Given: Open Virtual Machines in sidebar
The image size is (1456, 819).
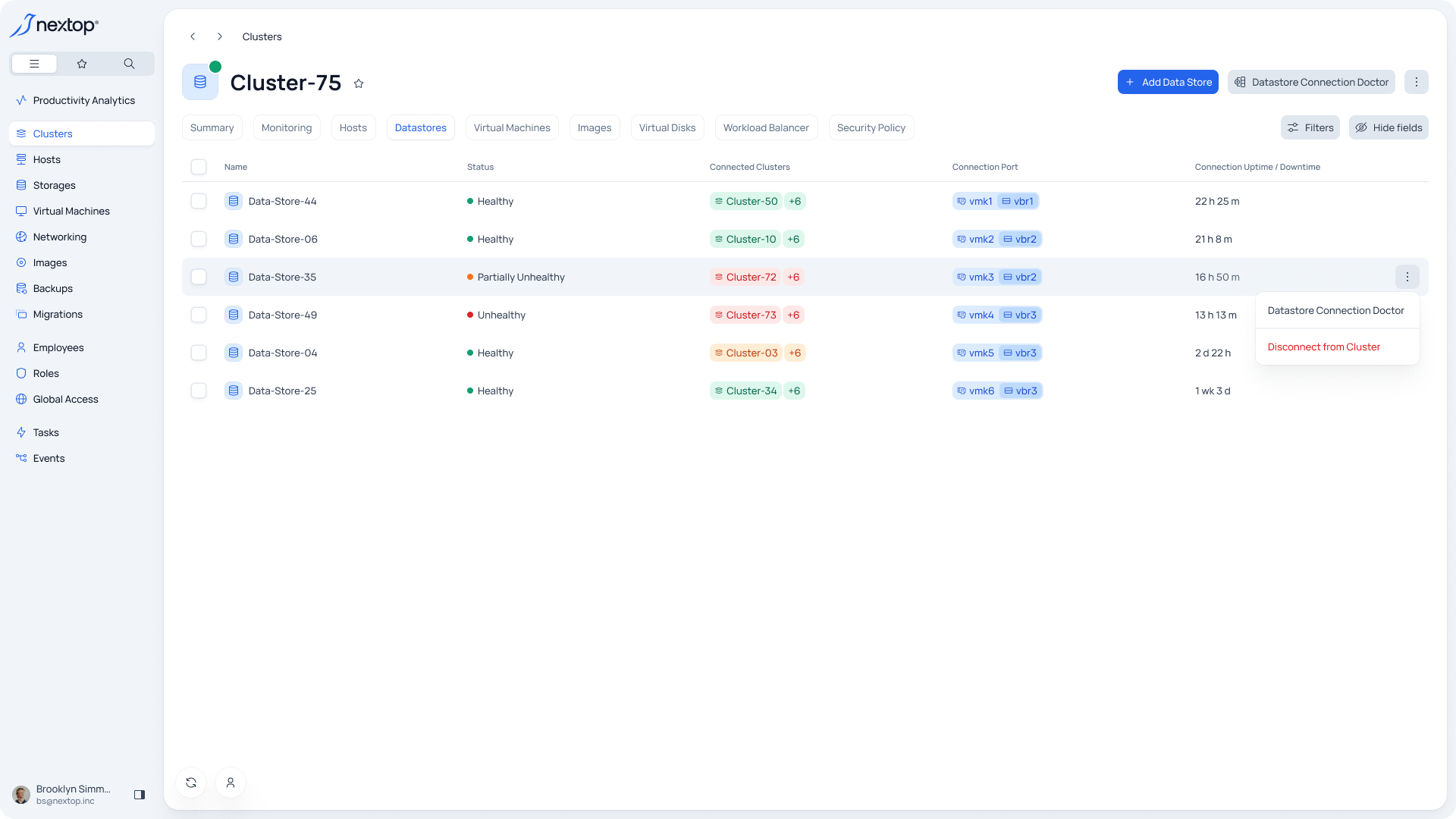Looking at the screenshot, I should (82, 211).
